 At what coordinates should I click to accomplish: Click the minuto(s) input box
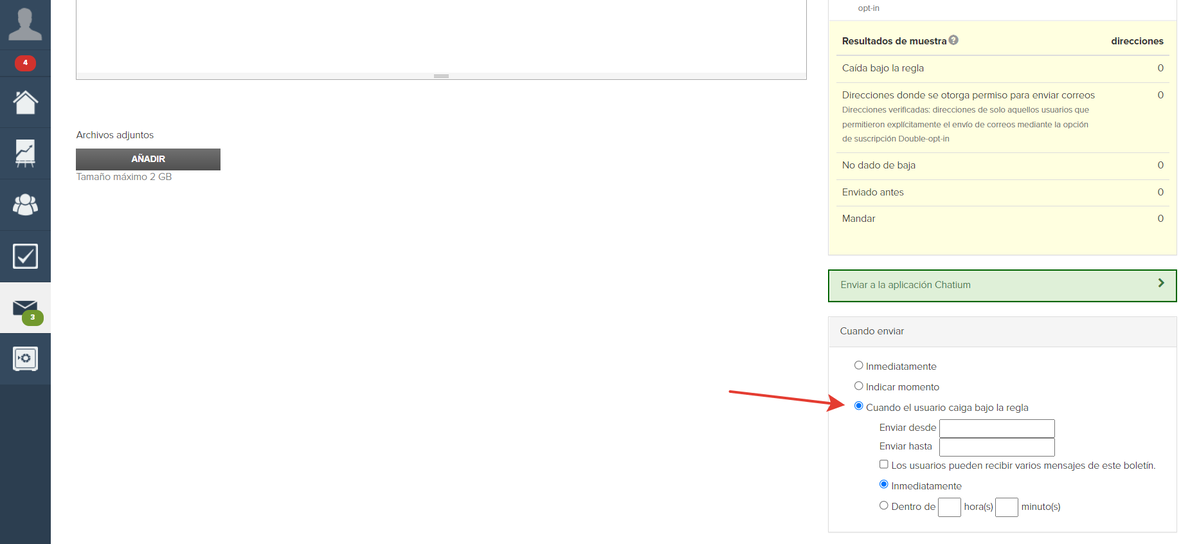pyautogui.click(x=1006, y=507)
